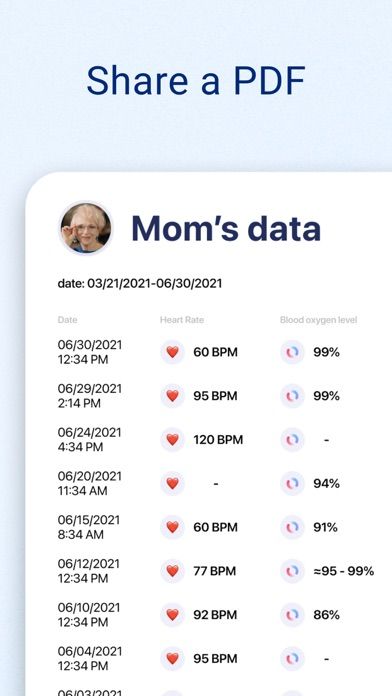Tap the heart icon in the 06/20/2021 row
The image size is (392, 696).
click(172, 483)
